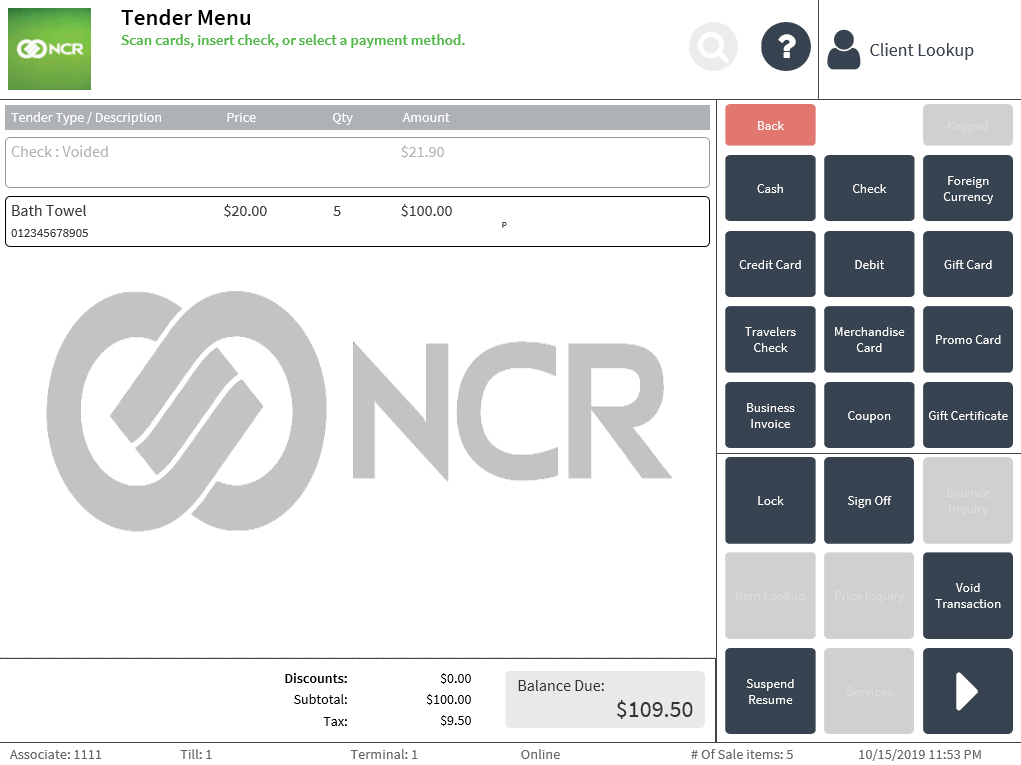The height and width of the screenshot is (765, 1021).
Task: Click the disabled Balance Inquiry button
Action: (x=968, y=500)
